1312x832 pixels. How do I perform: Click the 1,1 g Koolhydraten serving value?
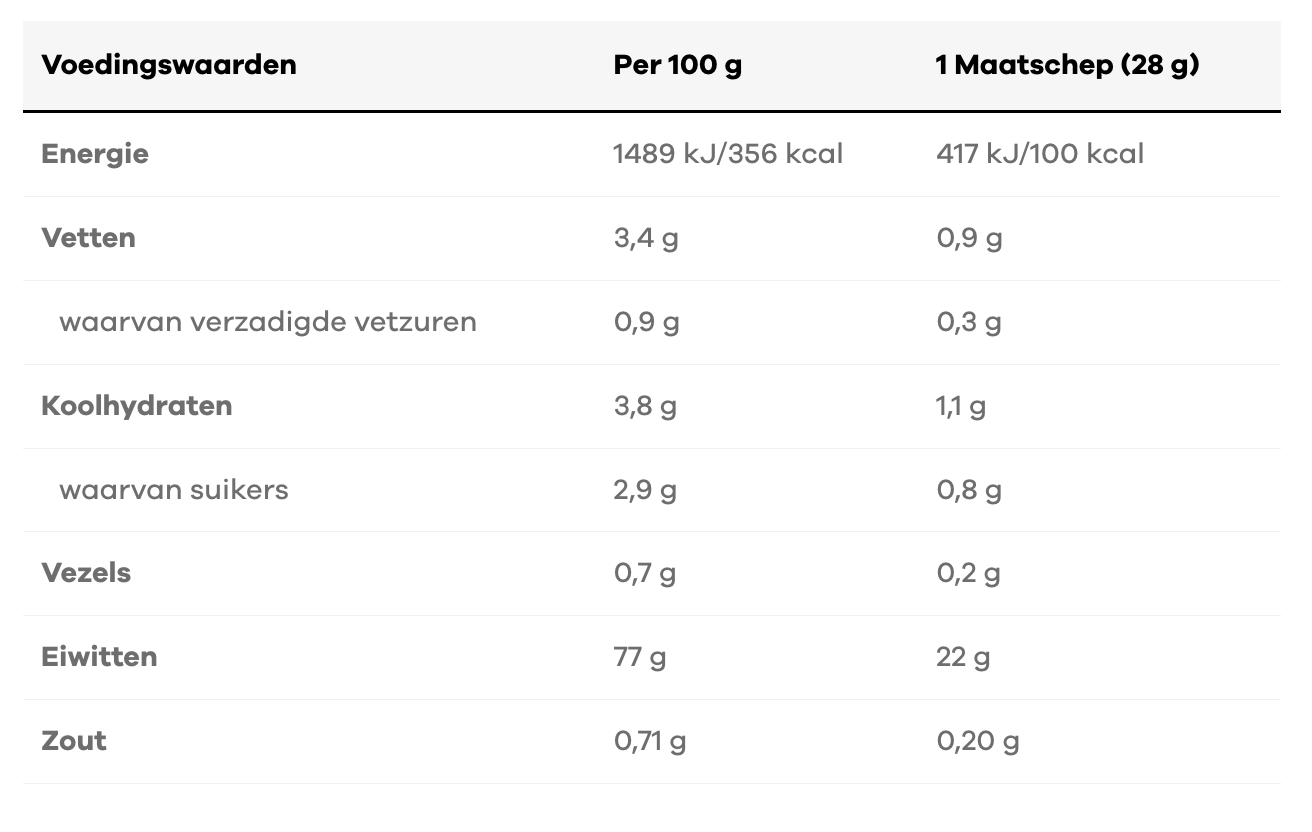(961, 406)
